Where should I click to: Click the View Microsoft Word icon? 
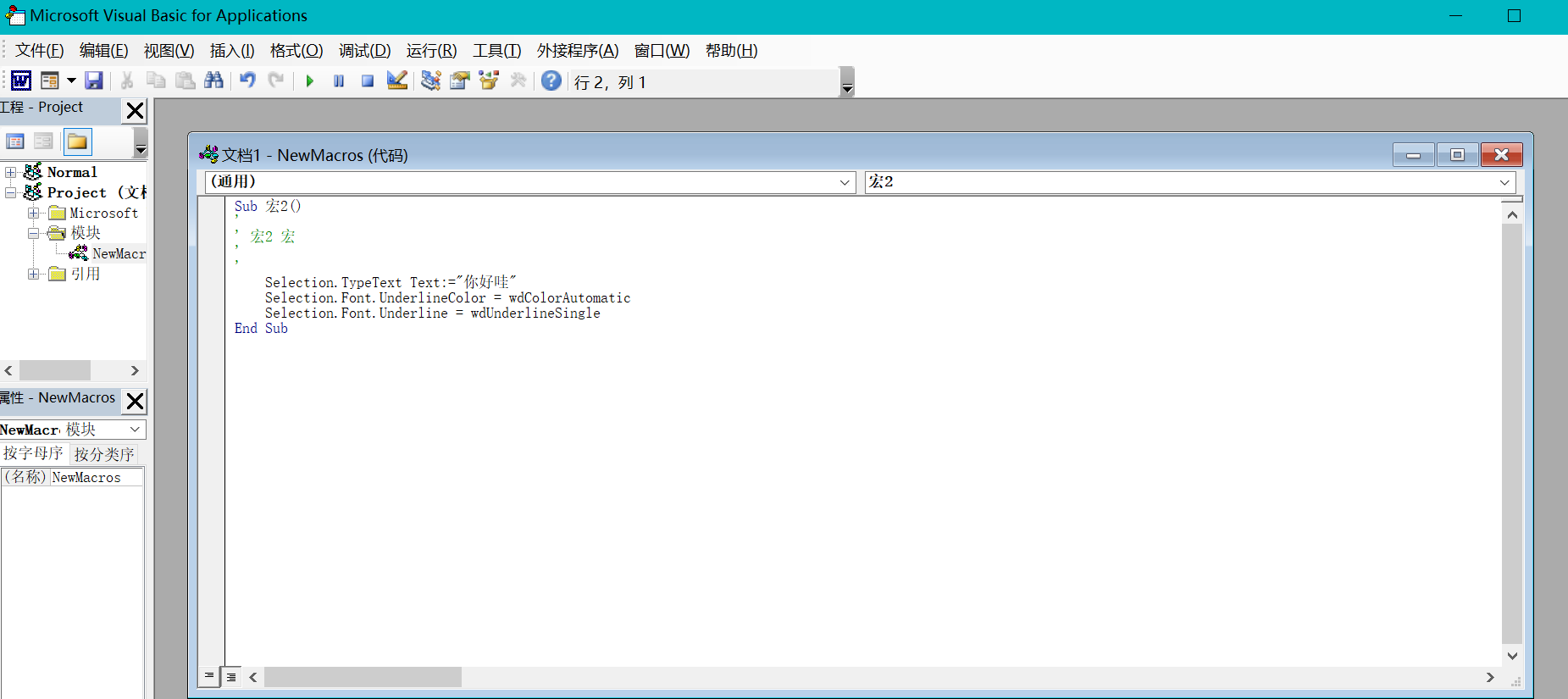click(x=21, y=80)
